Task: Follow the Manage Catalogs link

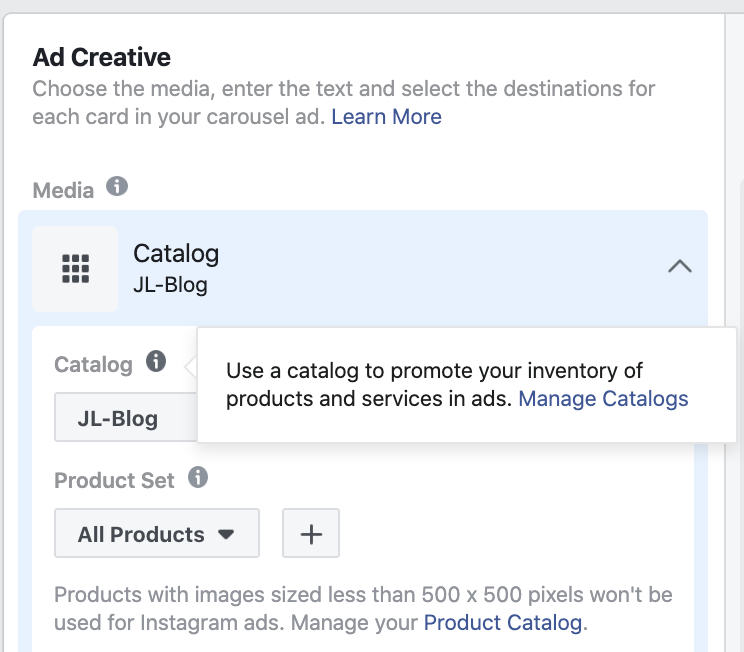Action: pyautogui.click(x=603, y=399)
